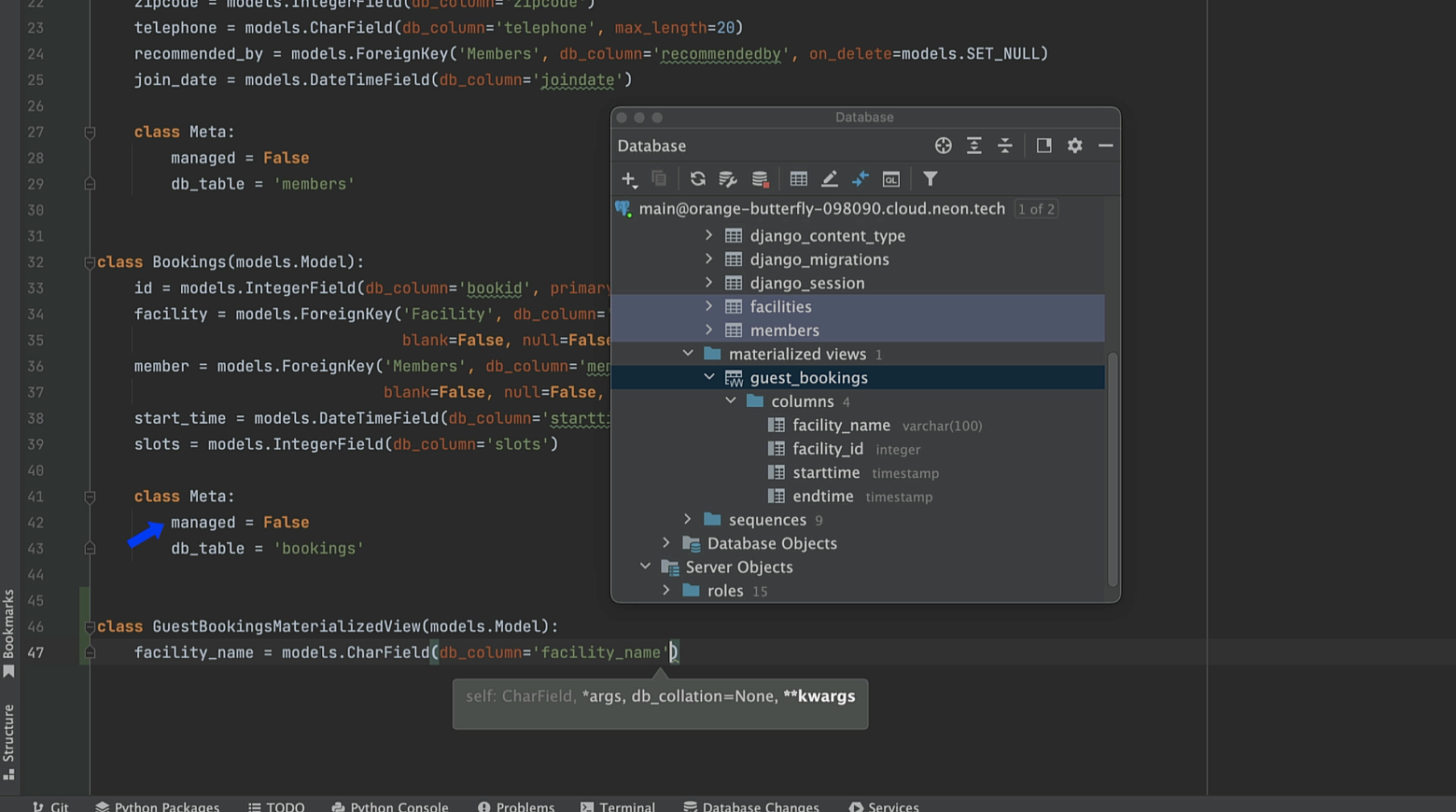Open the query console QL icon
The width and height of the screenshot is (1456, 812).
click(891, 178)
